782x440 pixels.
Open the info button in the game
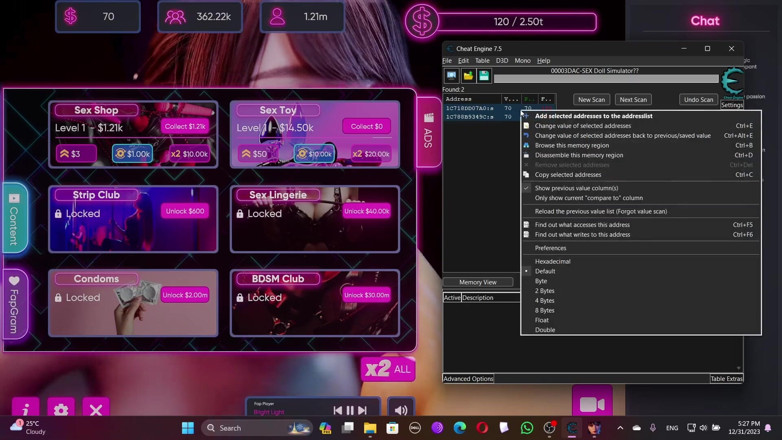[25, 409]
